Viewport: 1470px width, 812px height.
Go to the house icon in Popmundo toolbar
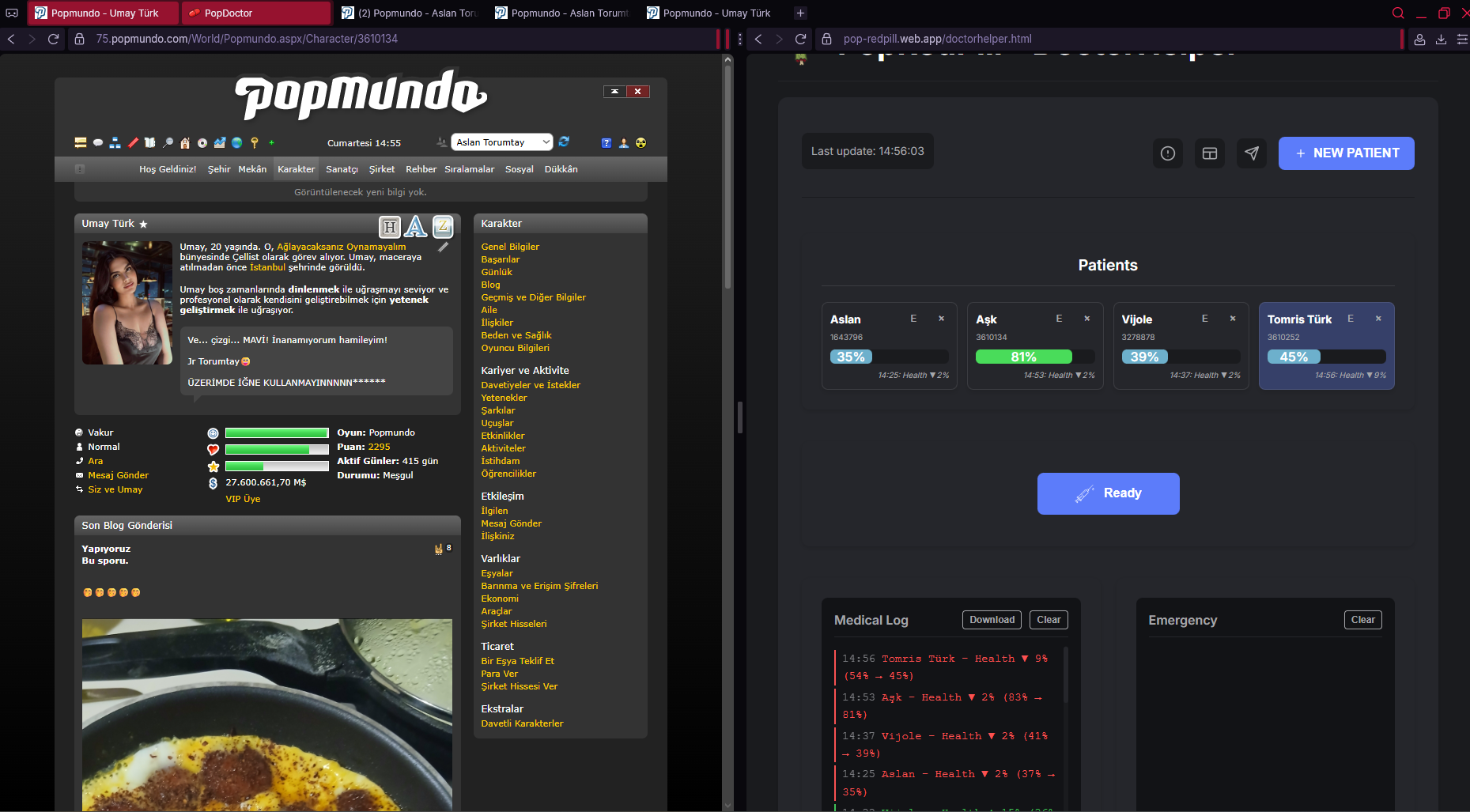pyautogui.click(x=185, y=143)
